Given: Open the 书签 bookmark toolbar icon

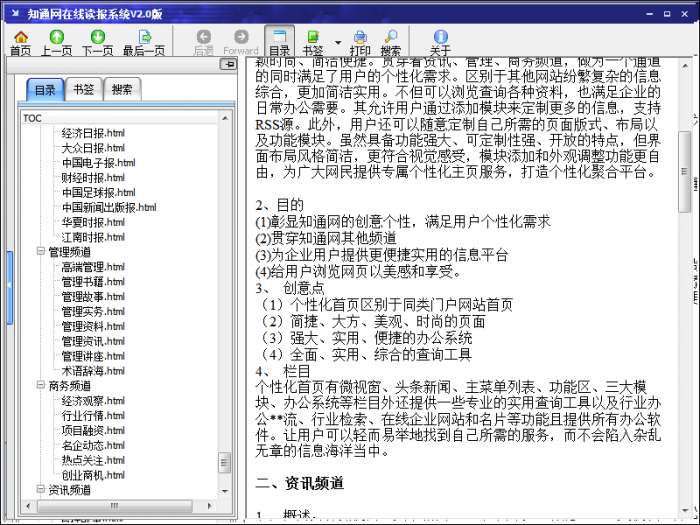Looking at the screenshot, I should 312,37.
